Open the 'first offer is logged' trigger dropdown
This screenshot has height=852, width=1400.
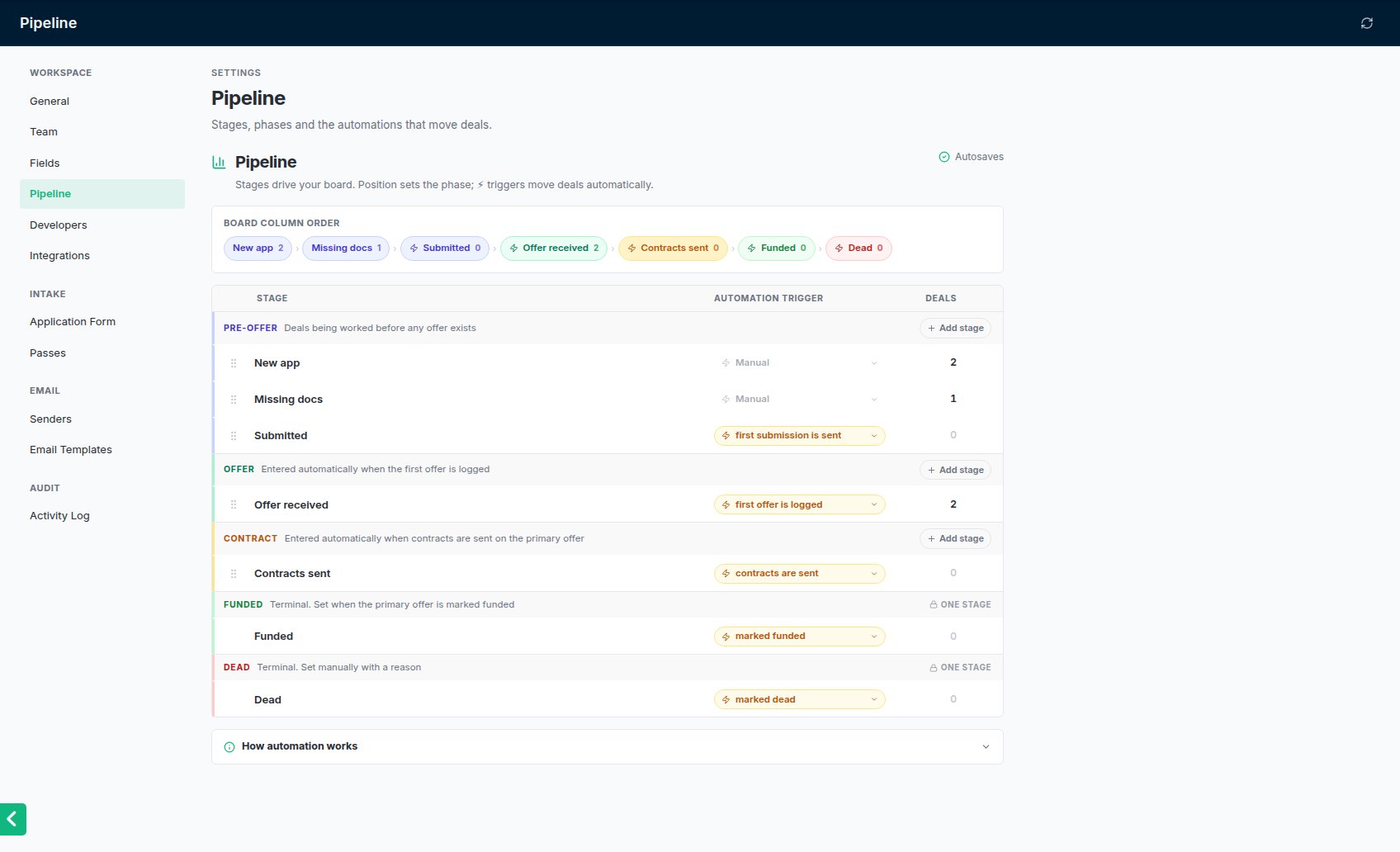[799, 504]
